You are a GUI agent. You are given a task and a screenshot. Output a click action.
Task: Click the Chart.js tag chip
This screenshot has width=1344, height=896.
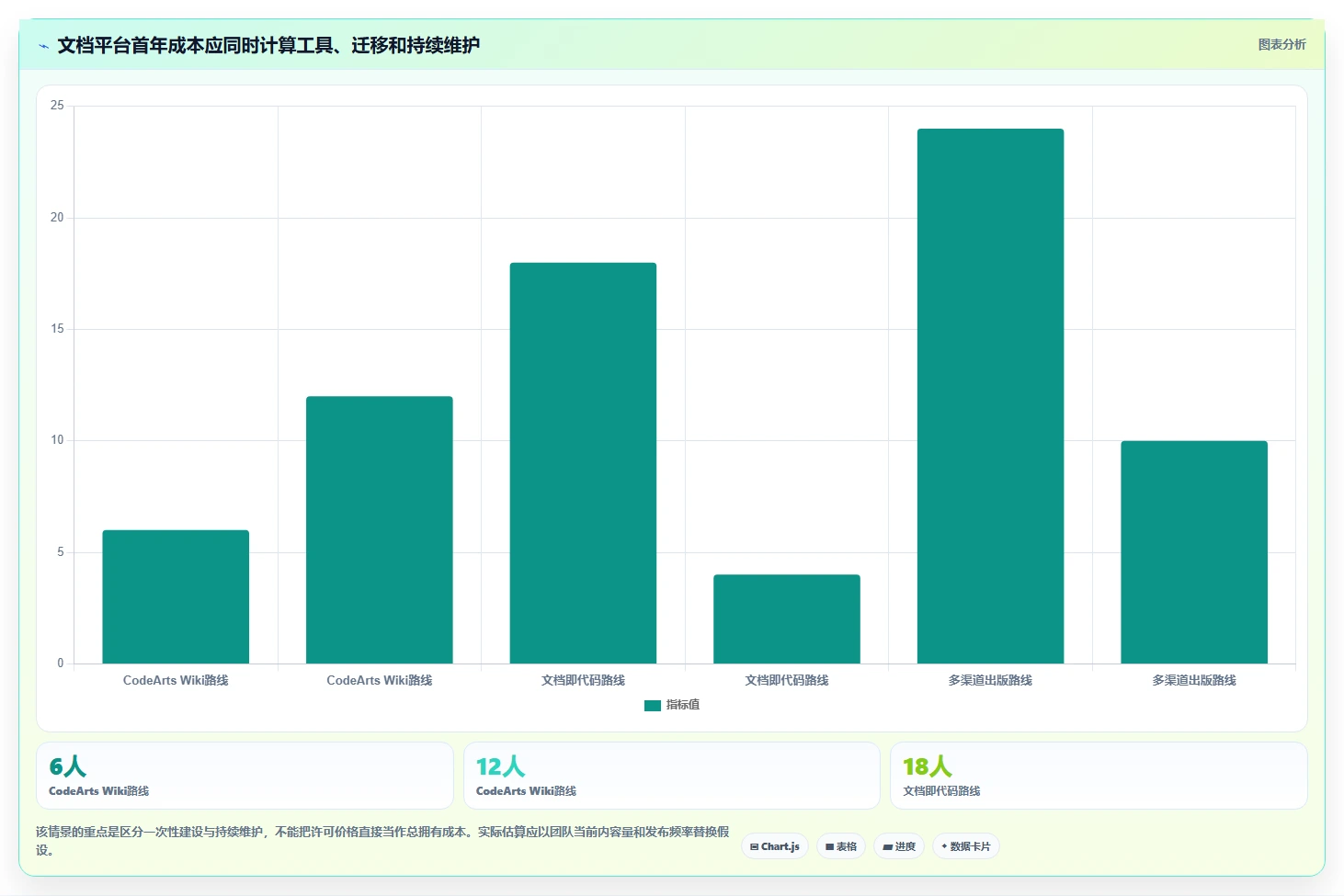[775, 846]
